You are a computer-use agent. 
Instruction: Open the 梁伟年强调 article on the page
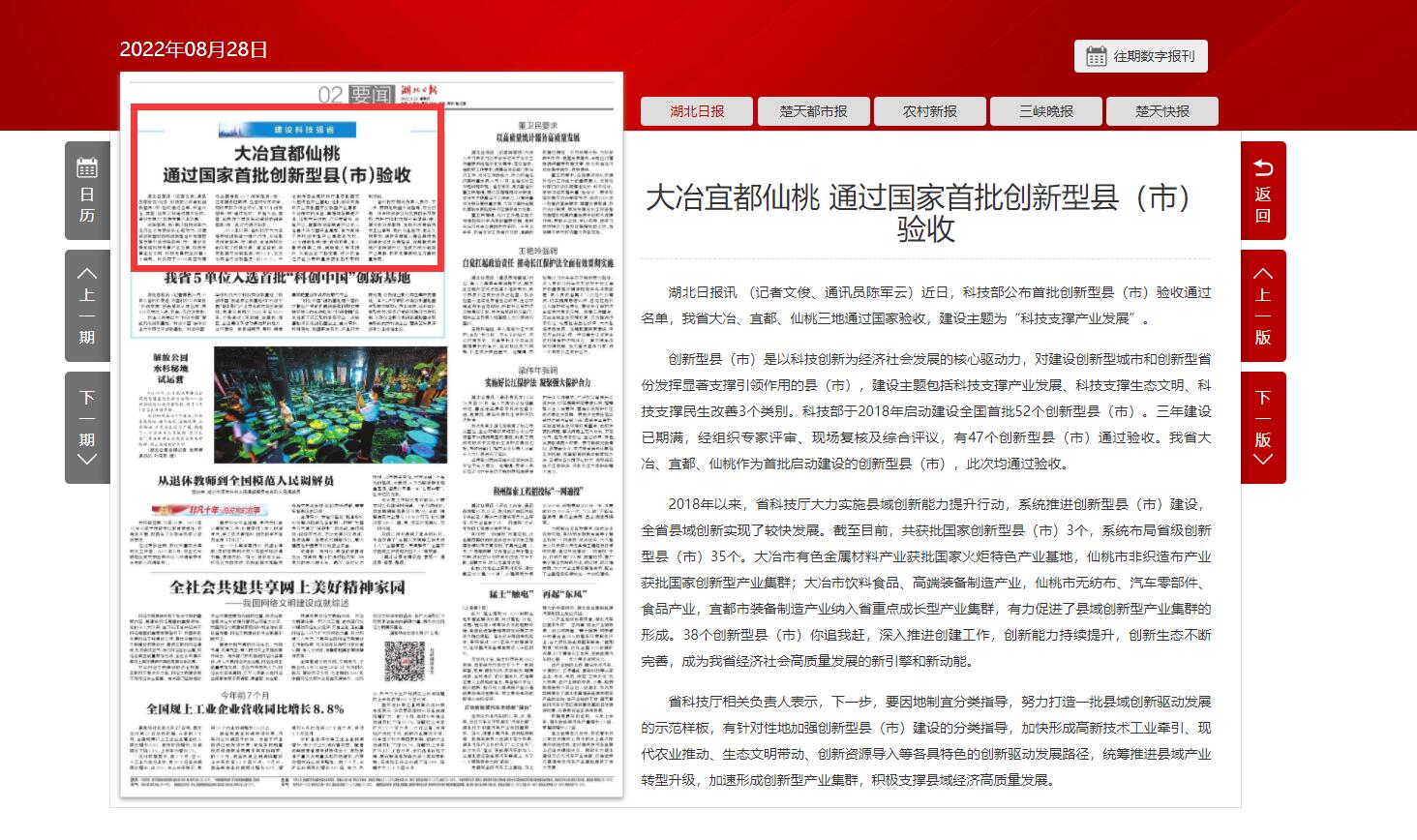point(538,376)
